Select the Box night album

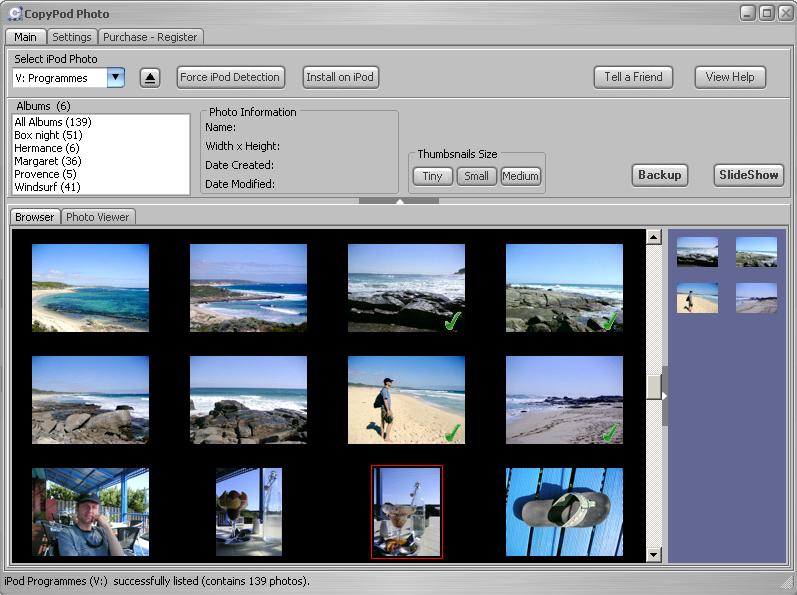coord(48,135)
